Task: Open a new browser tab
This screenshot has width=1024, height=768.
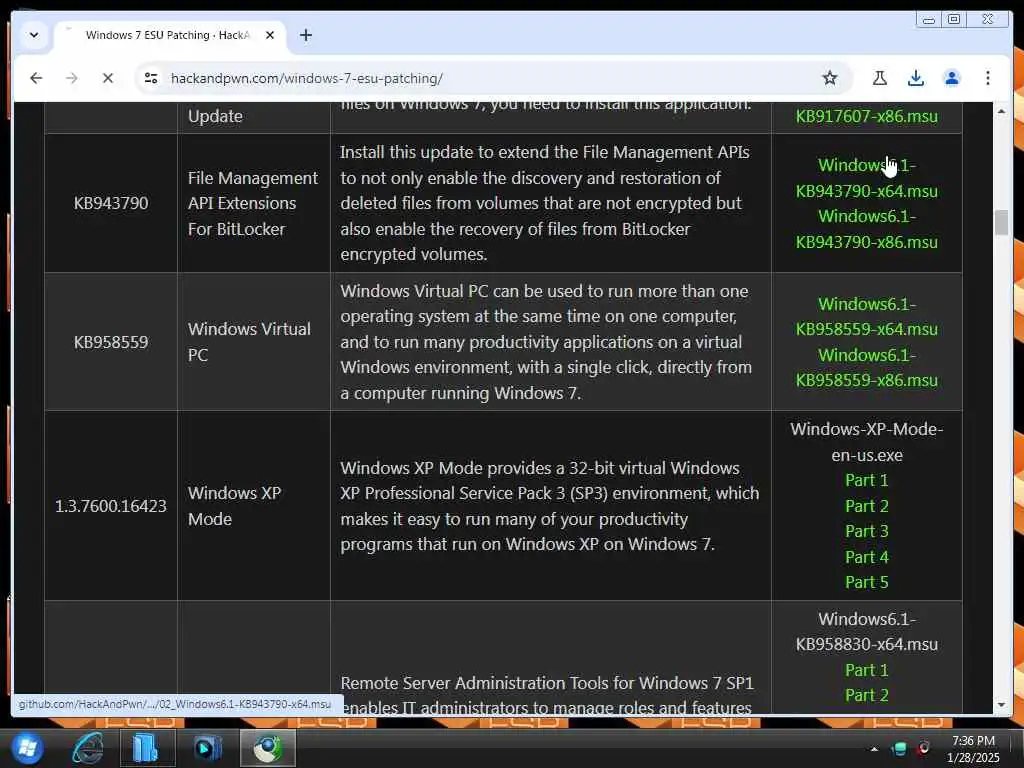Action: pos(306,35)
